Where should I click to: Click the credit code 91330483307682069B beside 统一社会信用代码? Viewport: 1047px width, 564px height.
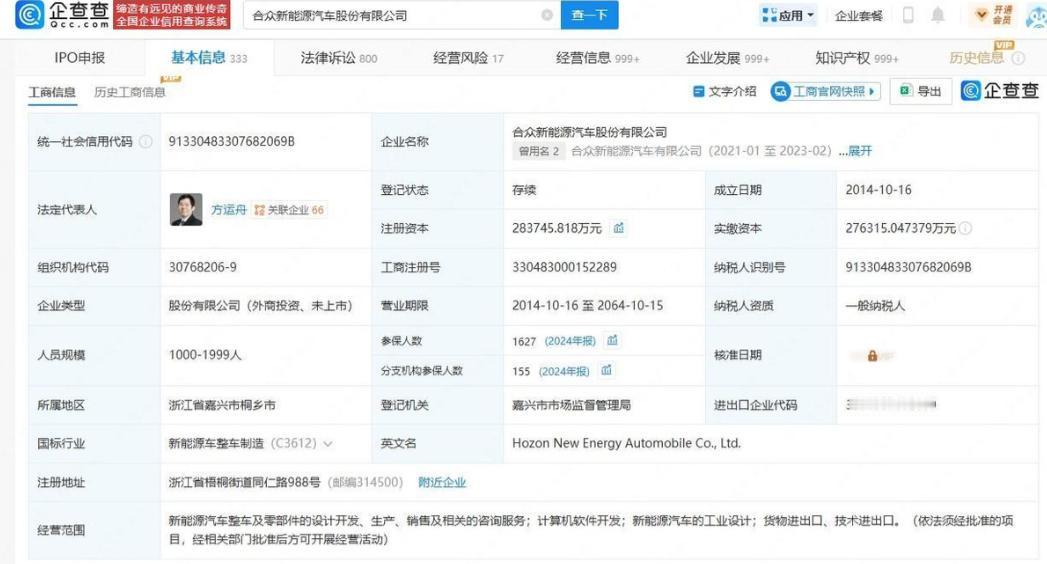pos(231,142)
